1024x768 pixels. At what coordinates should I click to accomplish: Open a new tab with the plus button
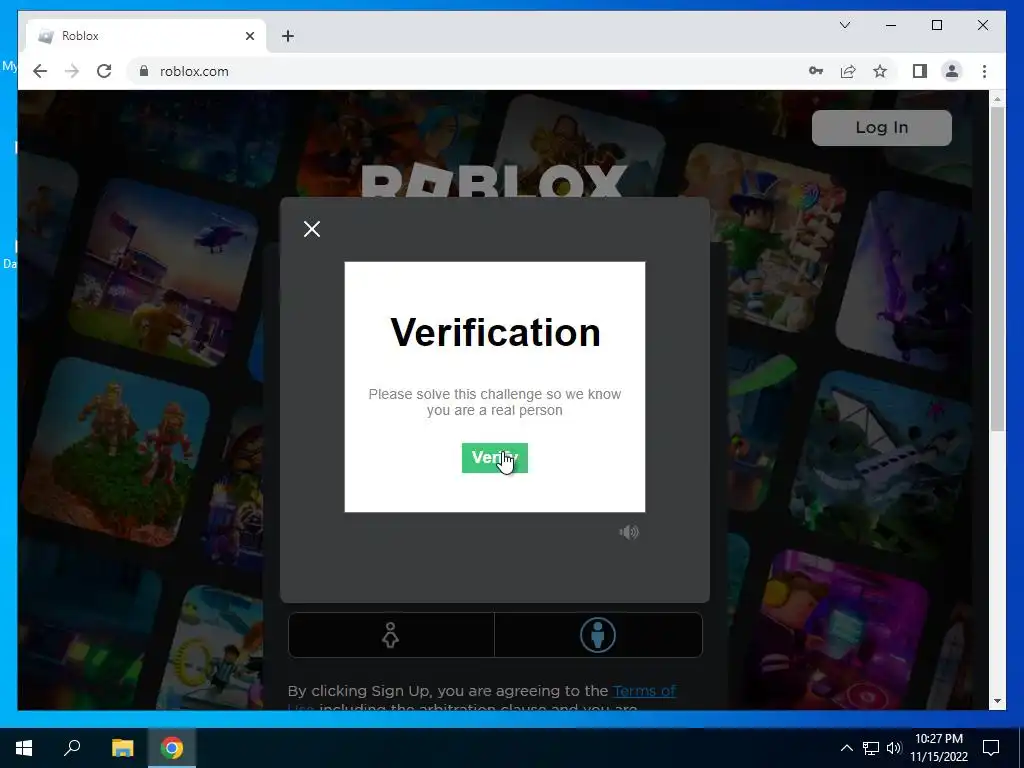pos(288,36)
